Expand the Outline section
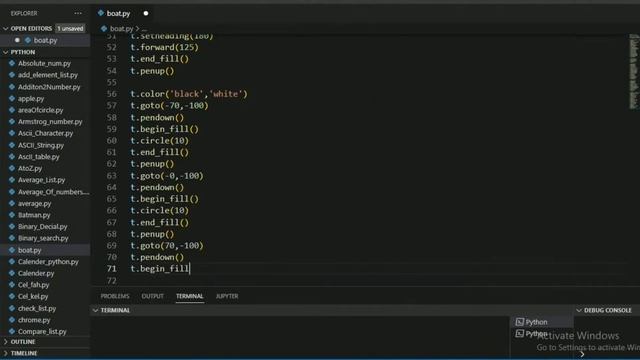 pyautogui.click(x=6, y=342)
